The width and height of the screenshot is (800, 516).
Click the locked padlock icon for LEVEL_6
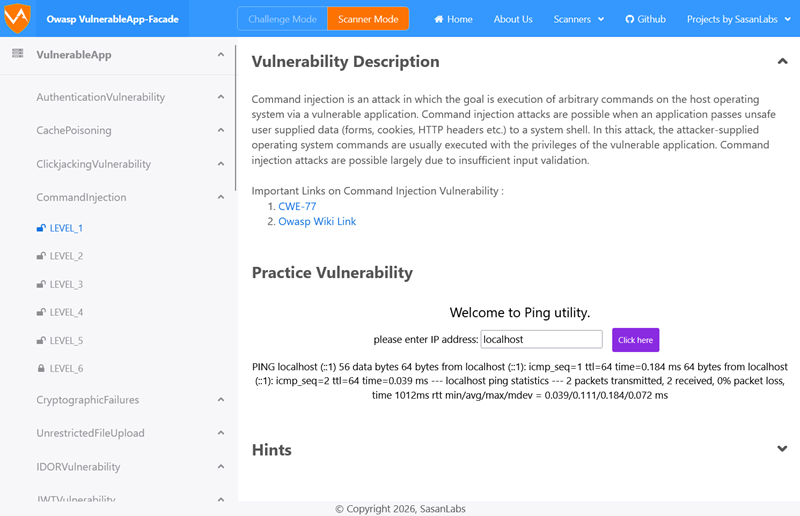(41, 368)
